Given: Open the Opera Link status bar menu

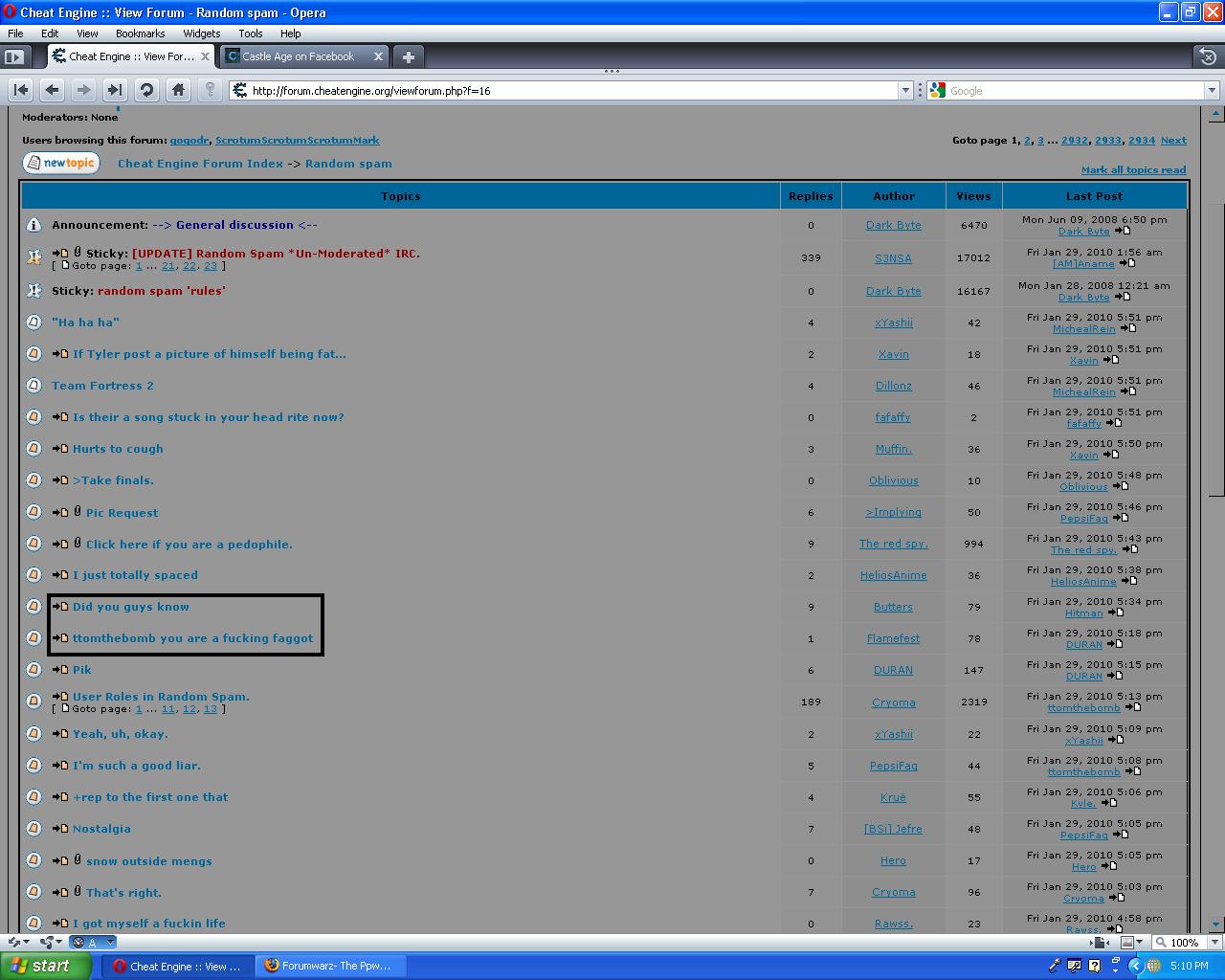Looking at the screenshot, I should (18, 943).
